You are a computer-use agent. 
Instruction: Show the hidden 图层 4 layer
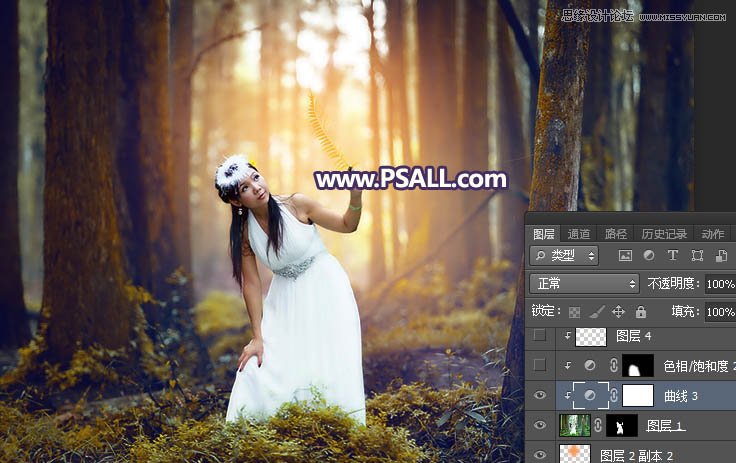(540, 335)
